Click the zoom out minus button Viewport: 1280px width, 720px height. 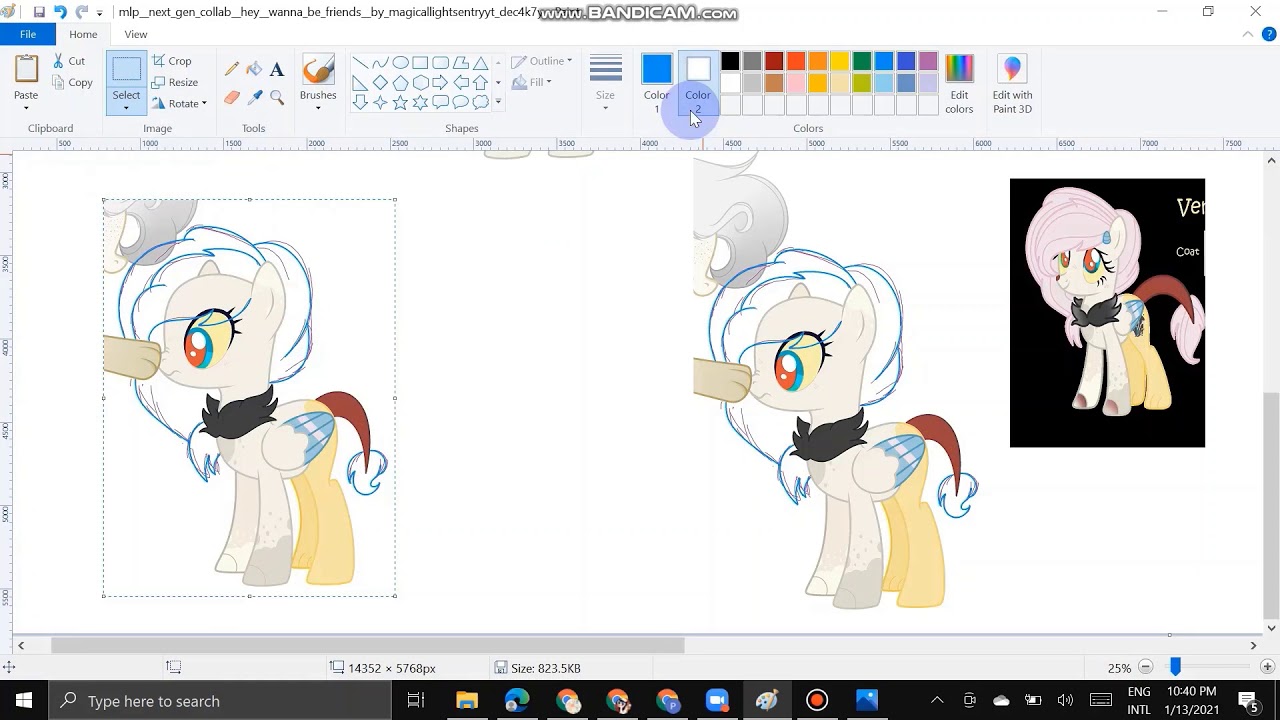pyautogui.click(x=1146, y=667)
